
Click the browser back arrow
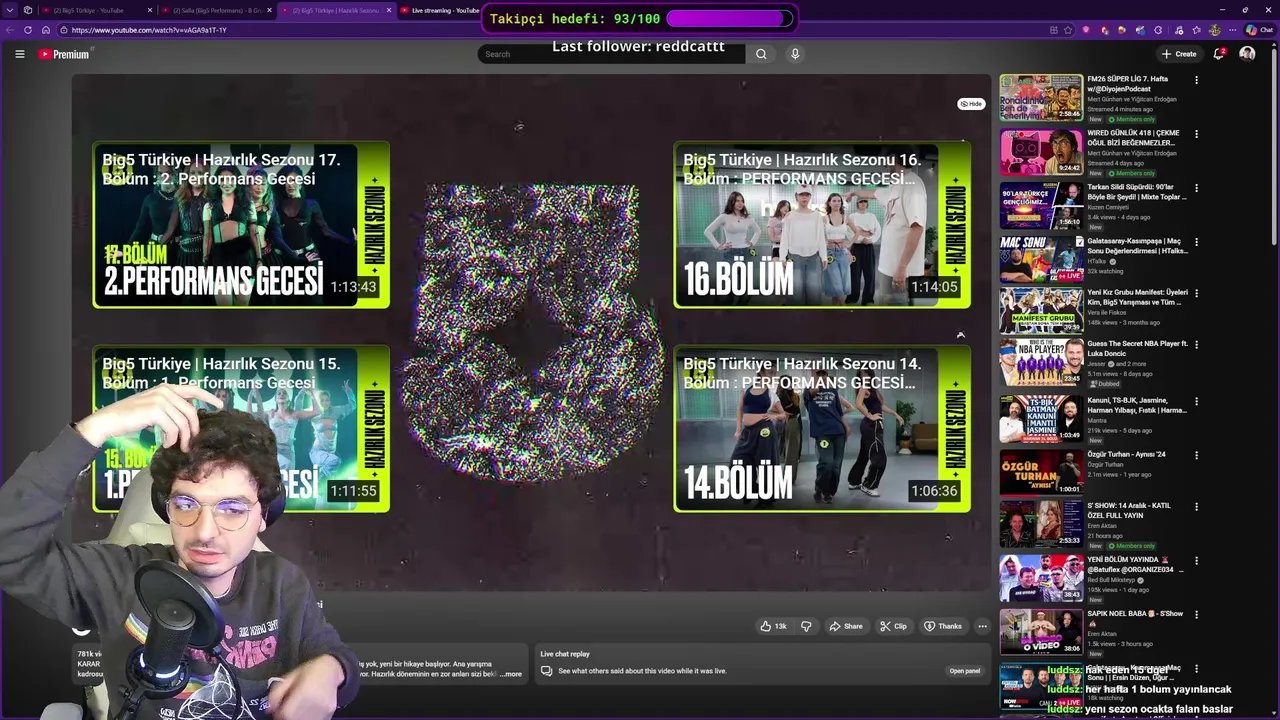coord(11,30)
